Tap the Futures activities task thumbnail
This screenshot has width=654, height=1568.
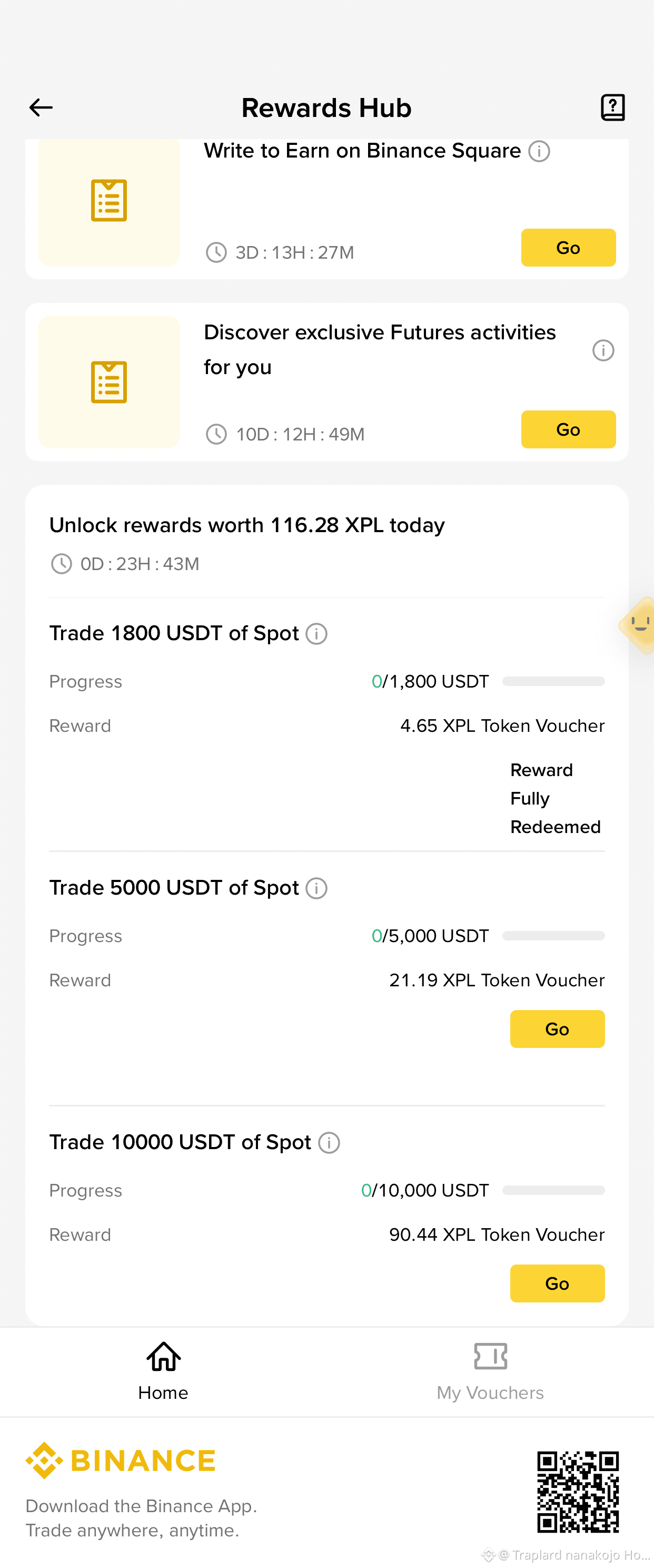tap(109, 381)
